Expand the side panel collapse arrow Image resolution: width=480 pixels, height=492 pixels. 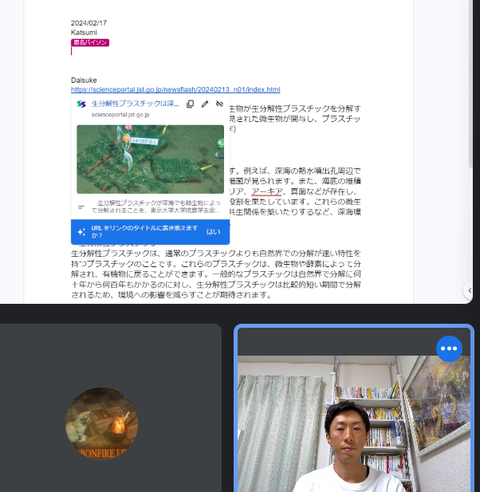pyautogui.click(x=469, y=291)
